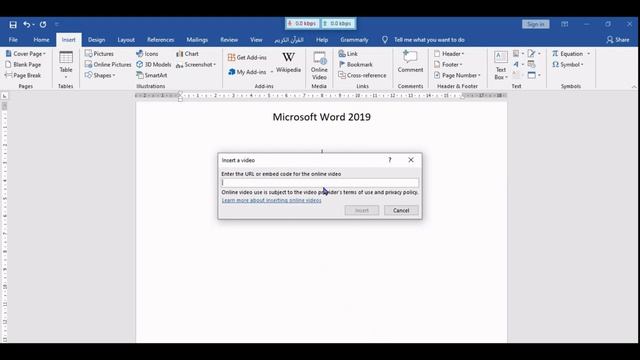Open the Table insert dropdown
This screenshot has height=360, width=640.
pyautogui.click(x=66, y=65)
